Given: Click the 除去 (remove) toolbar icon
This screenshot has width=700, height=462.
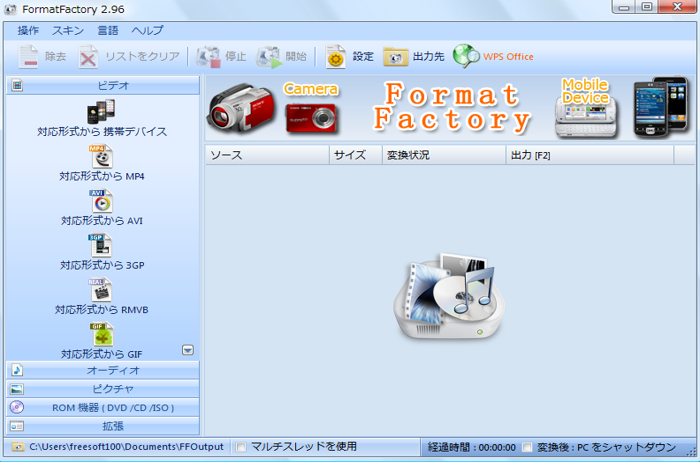Looking at the screenshot, I should click(x=29, y=56).
